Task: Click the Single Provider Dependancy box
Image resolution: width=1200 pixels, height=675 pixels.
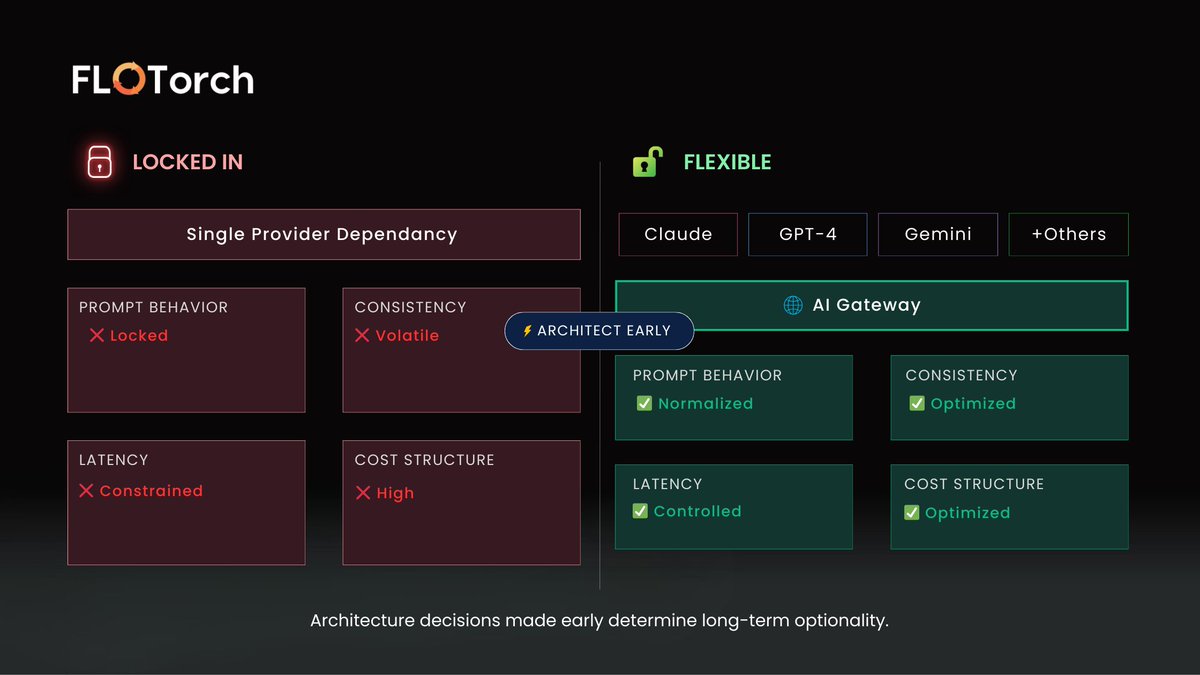Action: click(x=324, y=235)
